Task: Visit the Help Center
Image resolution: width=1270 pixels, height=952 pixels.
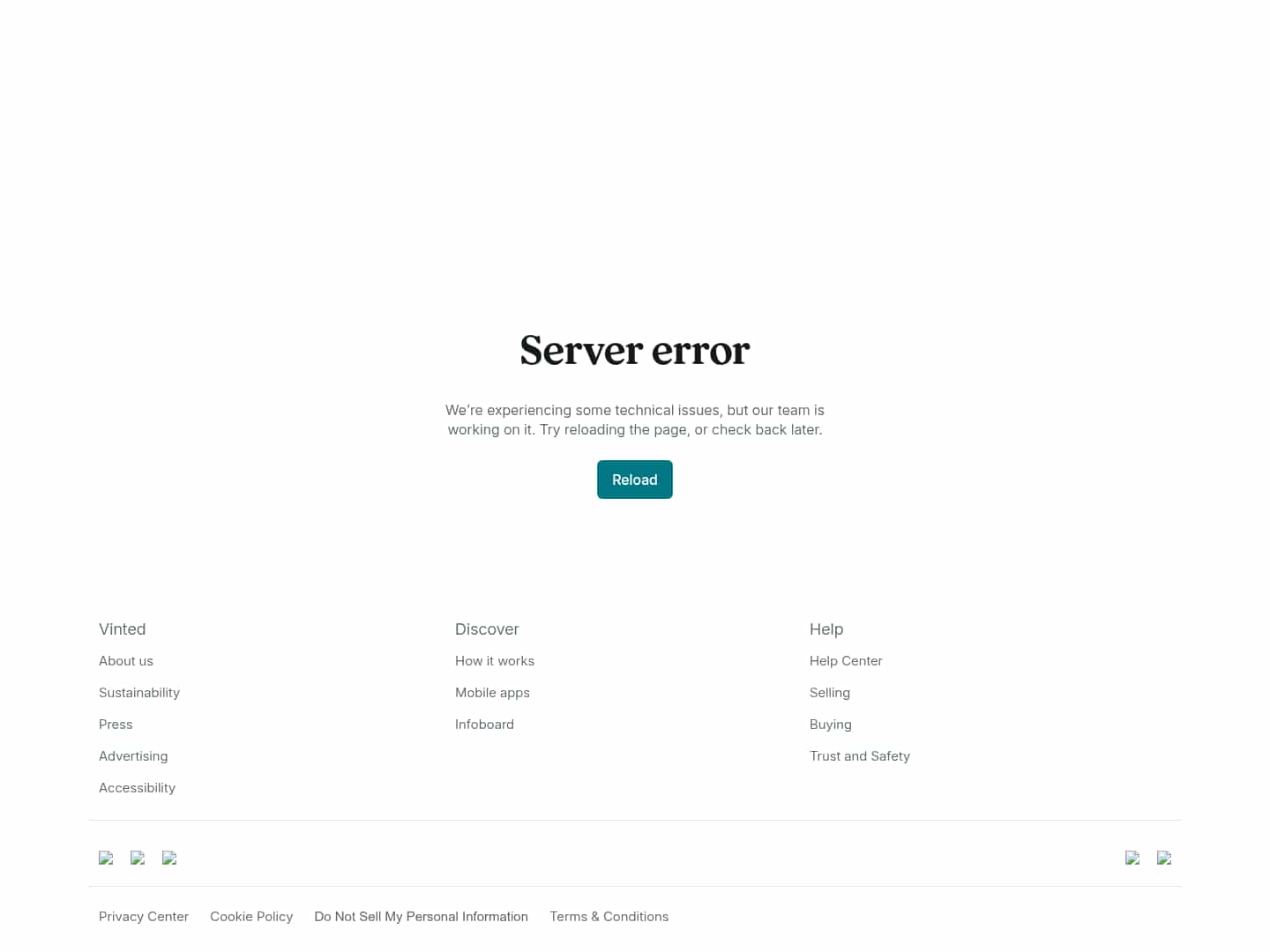Action: pyautogui.click(x=846, y=660)
